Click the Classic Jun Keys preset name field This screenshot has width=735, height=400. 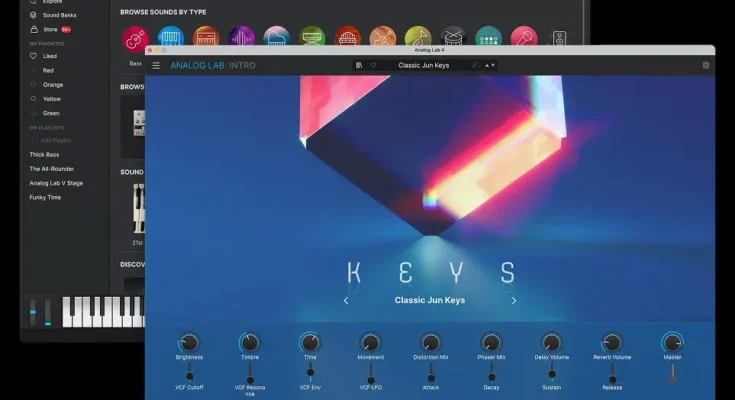(424, 66)
